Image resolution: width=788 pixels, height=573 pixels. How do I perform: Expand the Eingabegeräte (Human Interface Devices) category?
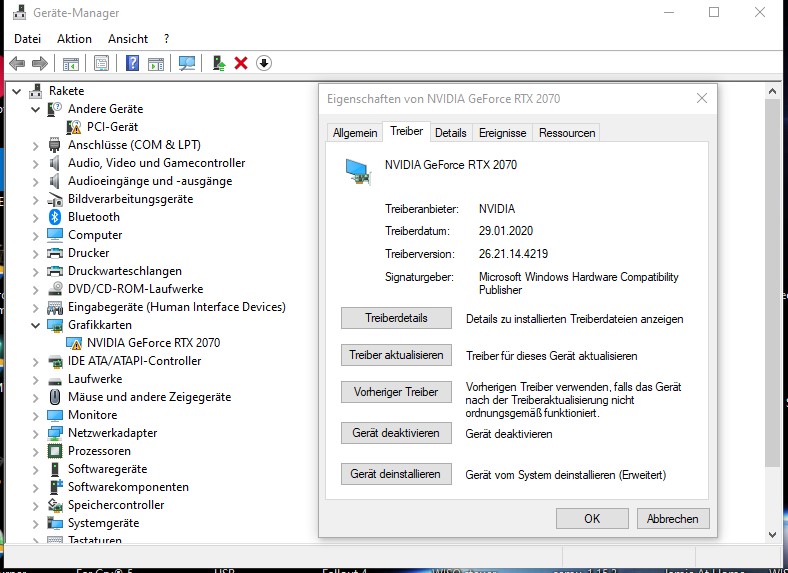click(x=35, y=308)
